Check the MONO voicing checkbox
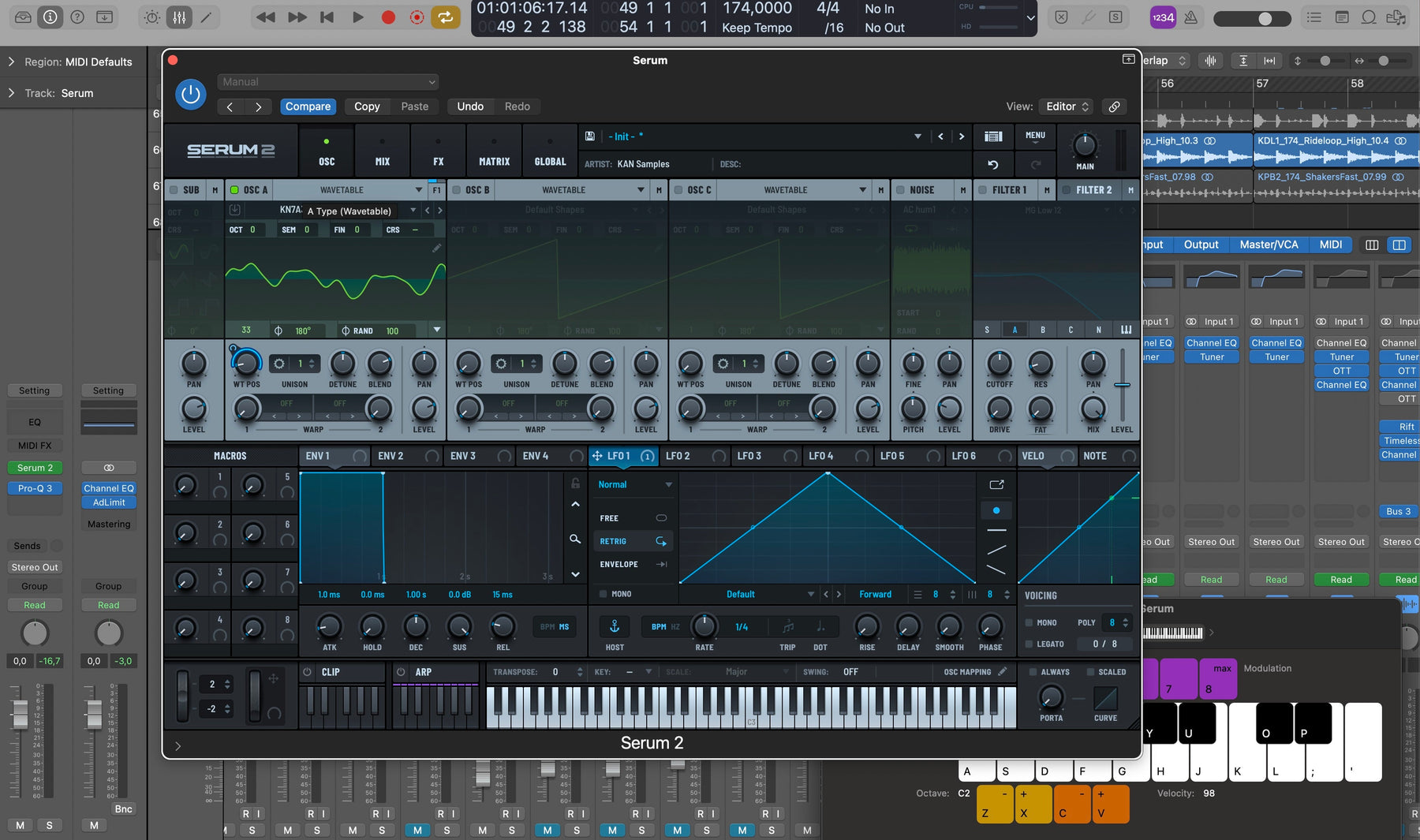The height and width of the screenshot is (840, 1420). tap(1029, 622)
